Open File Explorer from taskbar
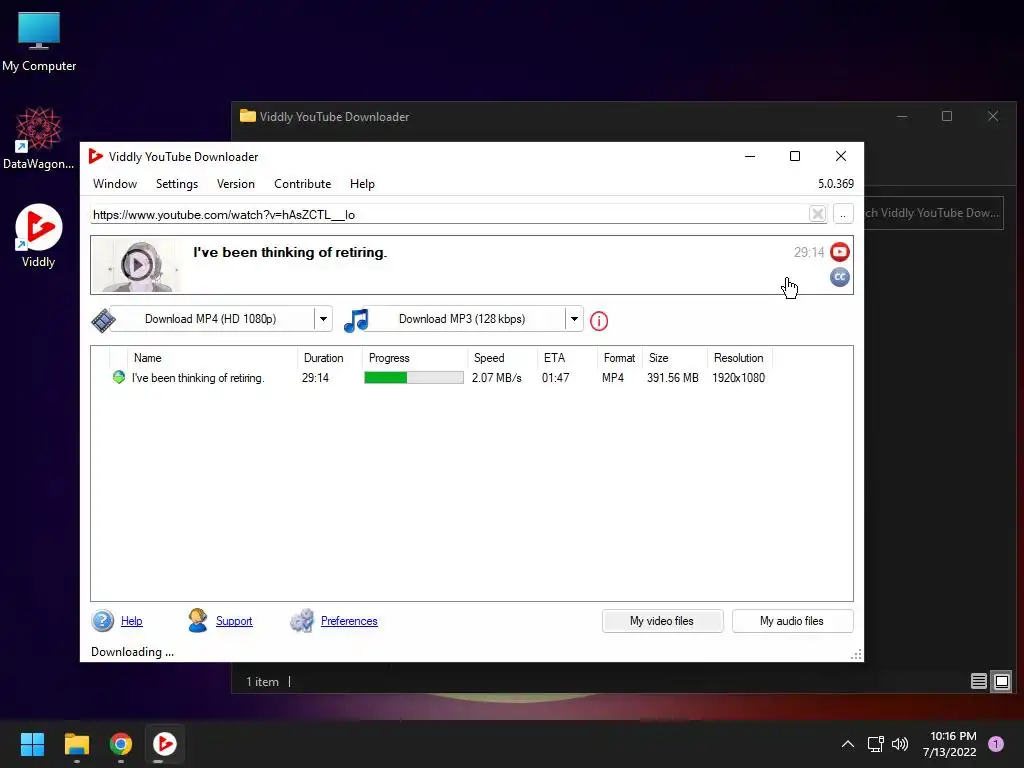1024x768 pixels. [x=76, y=744]
